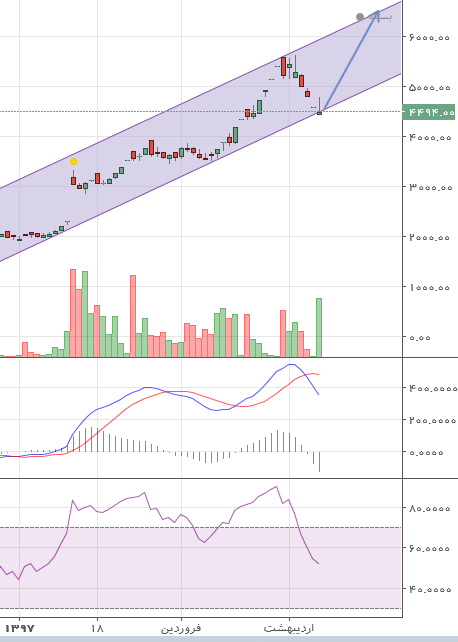458x642 pixels.
Task: Select the yellow event marker dot
Action: click(73, 161)
